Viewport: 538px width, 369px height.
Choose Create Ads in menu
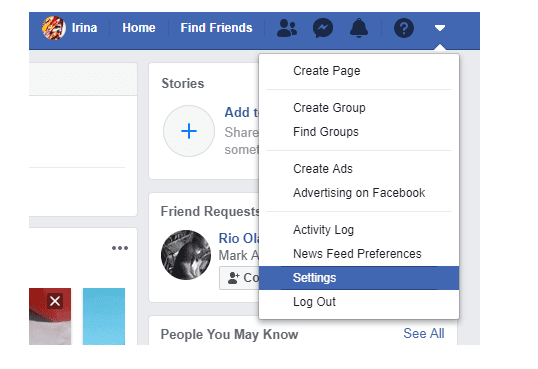pyautogui.click(x=359, y=169)
